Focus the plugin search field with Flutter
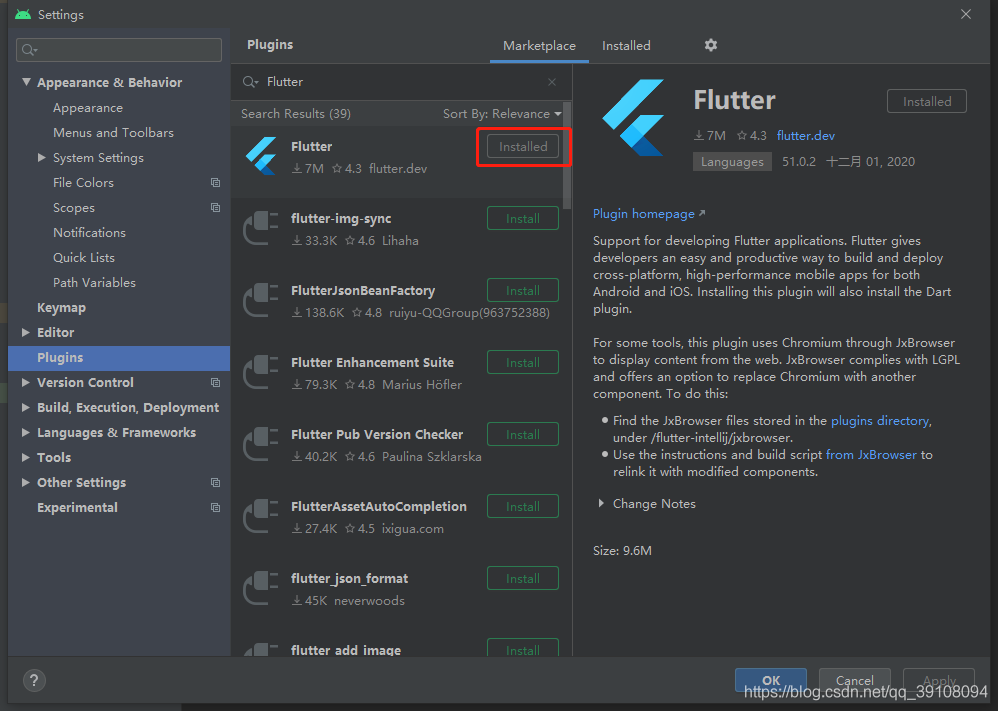The image size is (998, 711). pyautogui.click(x=401, y=82)
